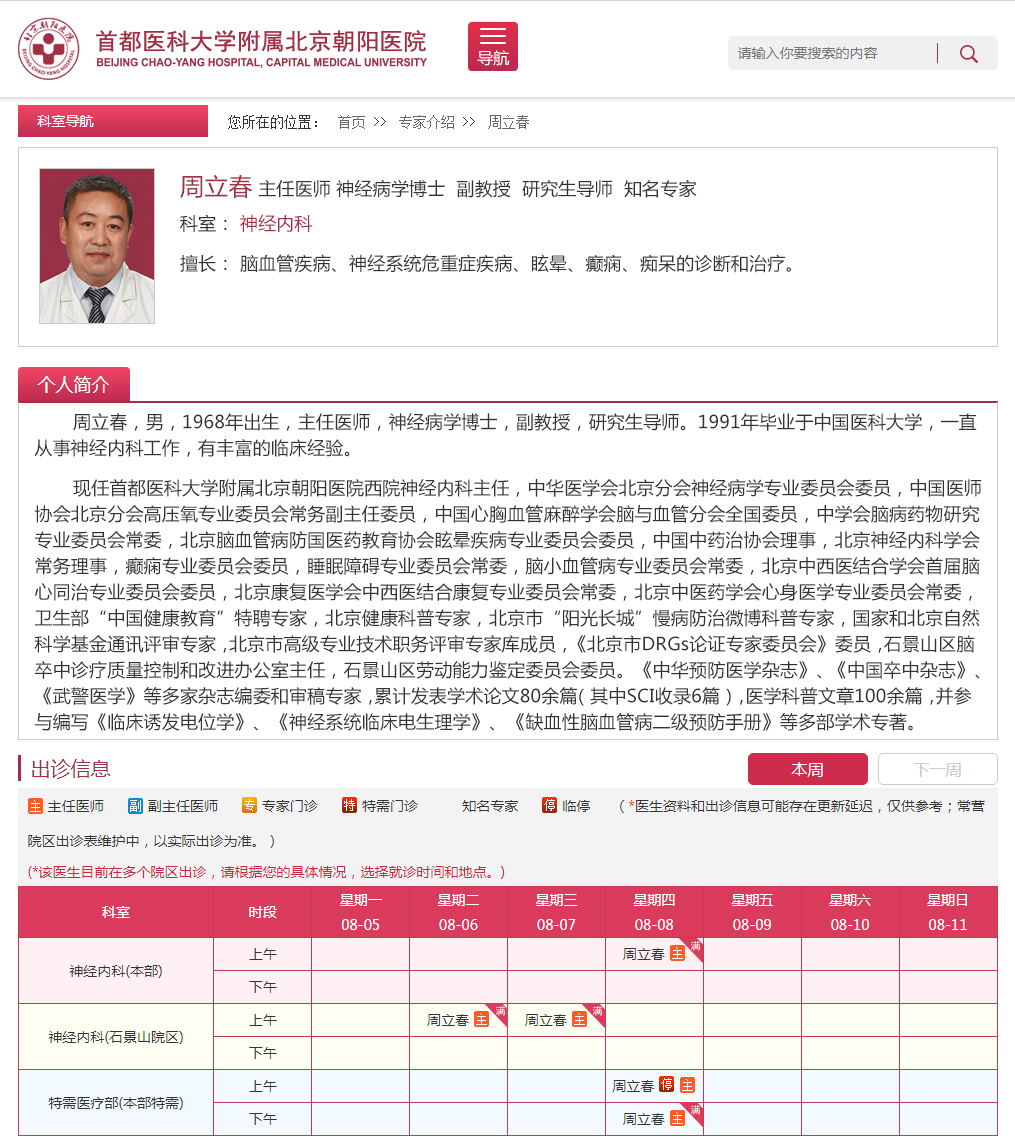Click the 星期二 08-06 column header
The height and width of the screenshot is (1141, 1015).
point(458,912)
